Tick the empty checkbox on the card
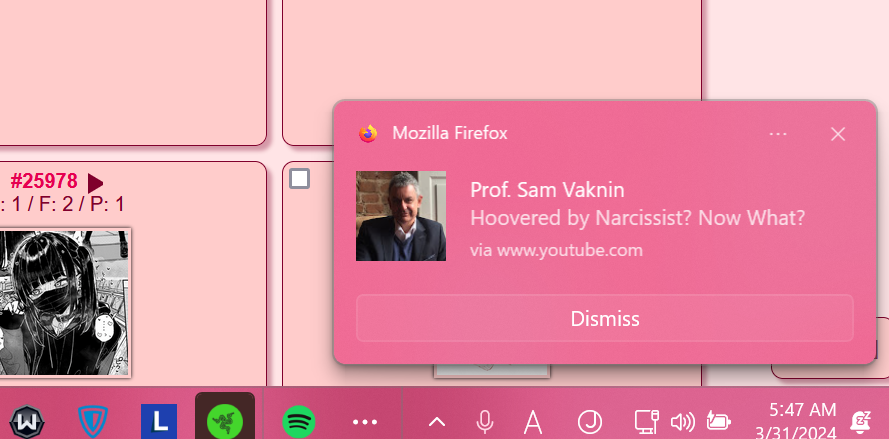The image size is (889, 439). point(299,179)
